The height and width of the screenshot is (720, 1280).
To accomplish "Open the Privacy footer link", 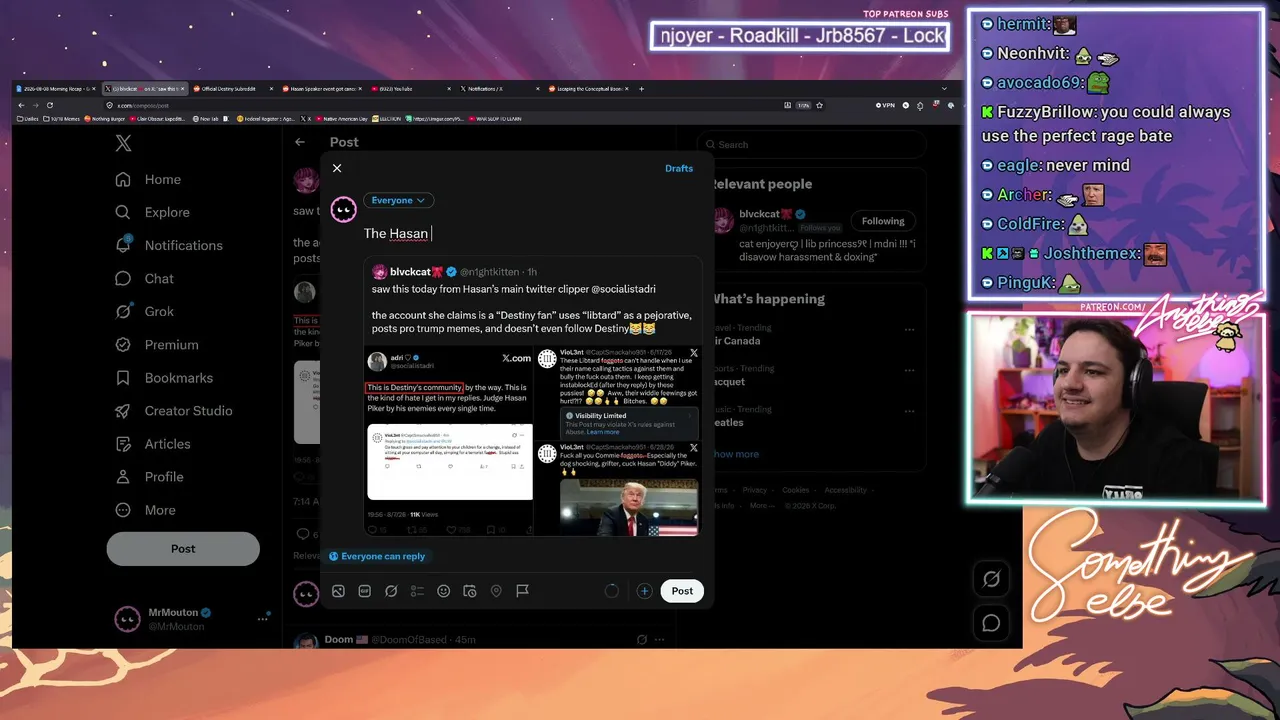I will (755, 490).
